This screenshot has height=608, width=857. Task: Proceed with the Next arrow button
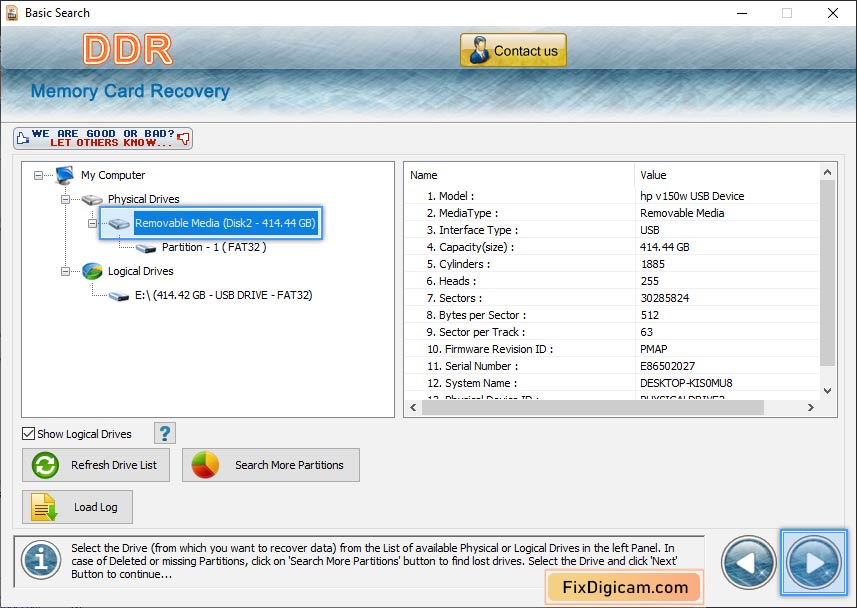click(x=814, y=563)
